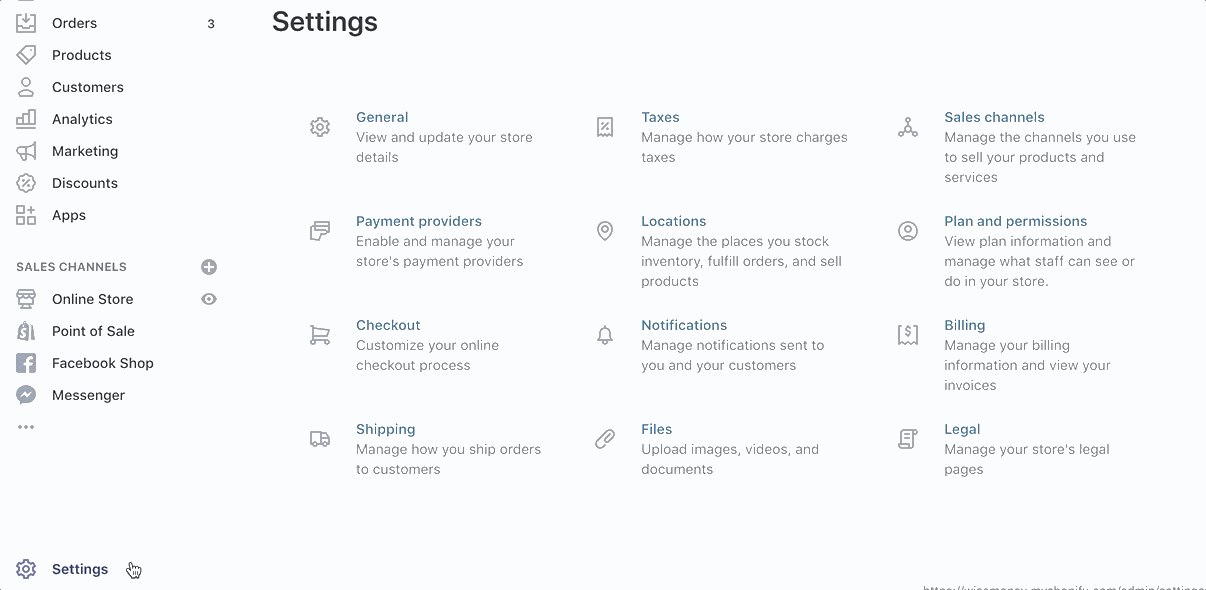The height and width of the screenshot is (590, 1206).
Task: Click the Checkout shopping cart icon
Action: (x=320, y=335)
